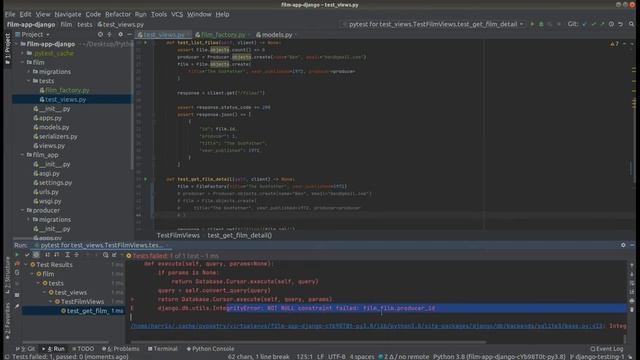Screen dimensions: 640x360
Task: Collapse all test results icon
Action: coord(76,255)
